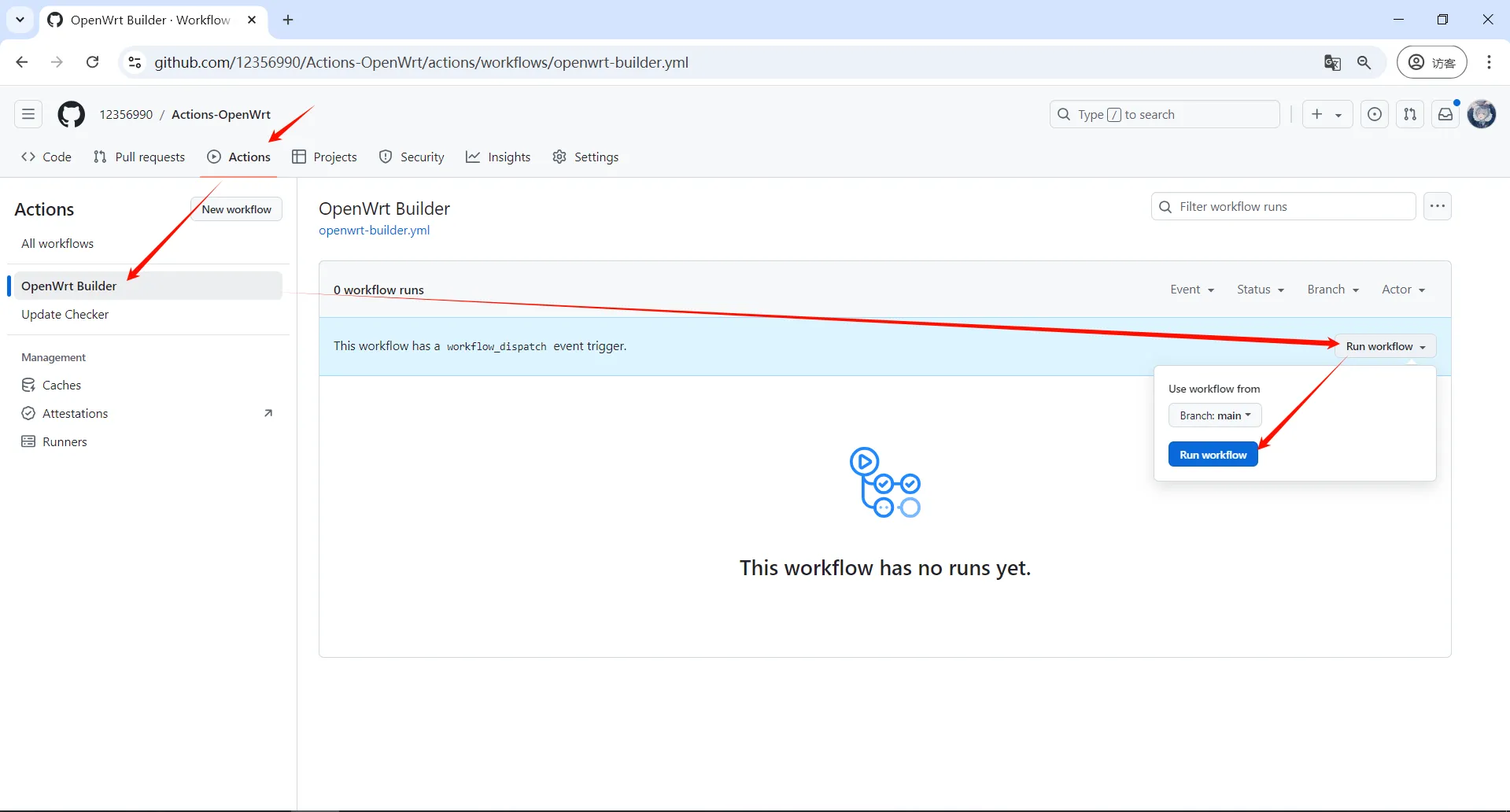Click the Filter workflow runs field
Screen dimensions: 1510x812
pyautogui.click(x=1282, y=205)
